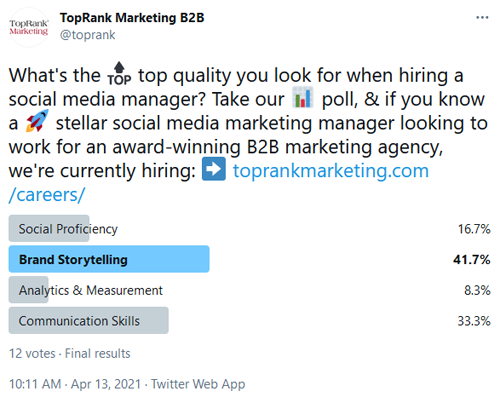Click the blue right-arrow emoji

click(214, 169)
